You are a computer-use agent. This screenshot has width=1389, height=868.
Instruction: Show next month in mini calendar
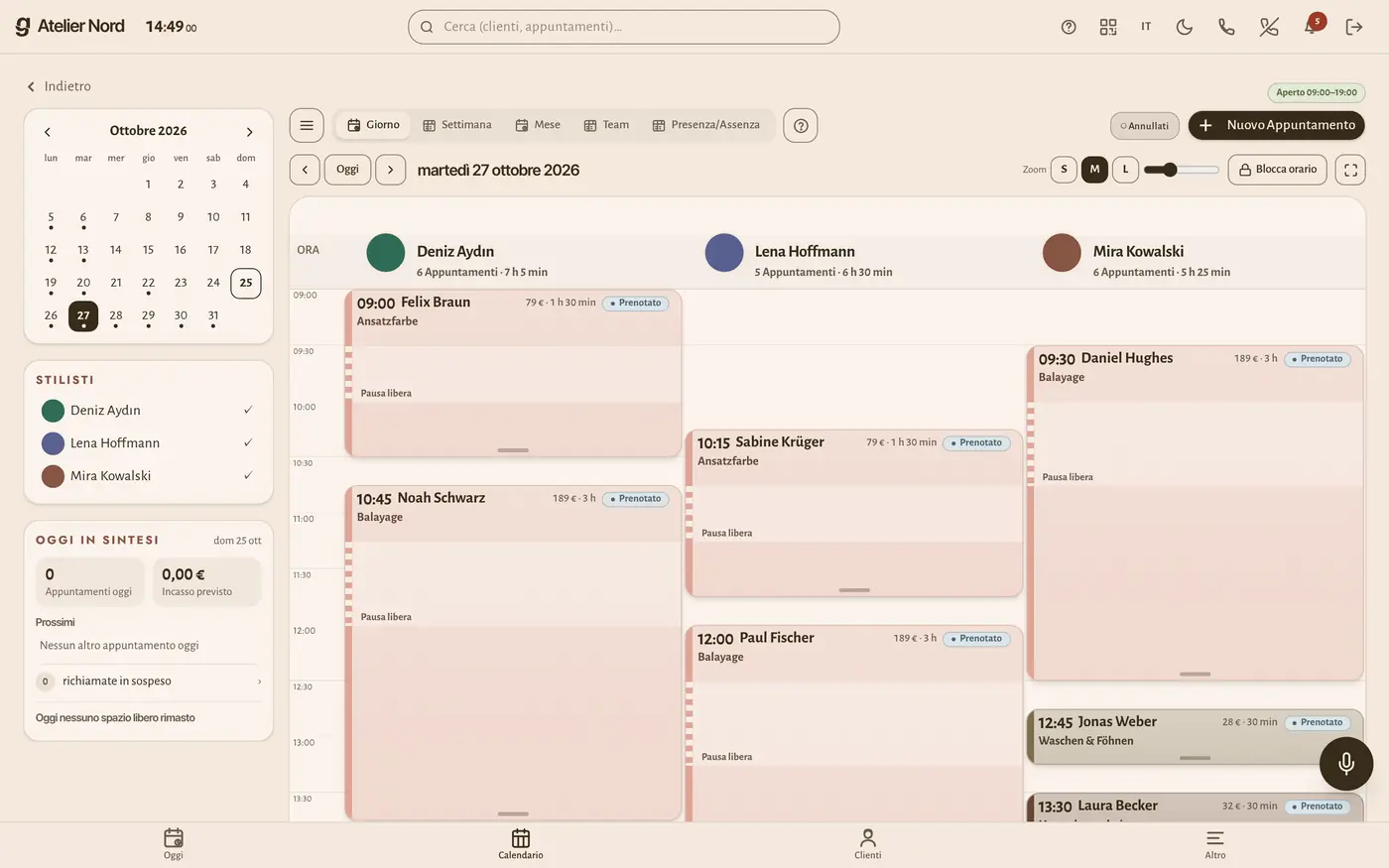pyautogui.click(x=249, y=131)
